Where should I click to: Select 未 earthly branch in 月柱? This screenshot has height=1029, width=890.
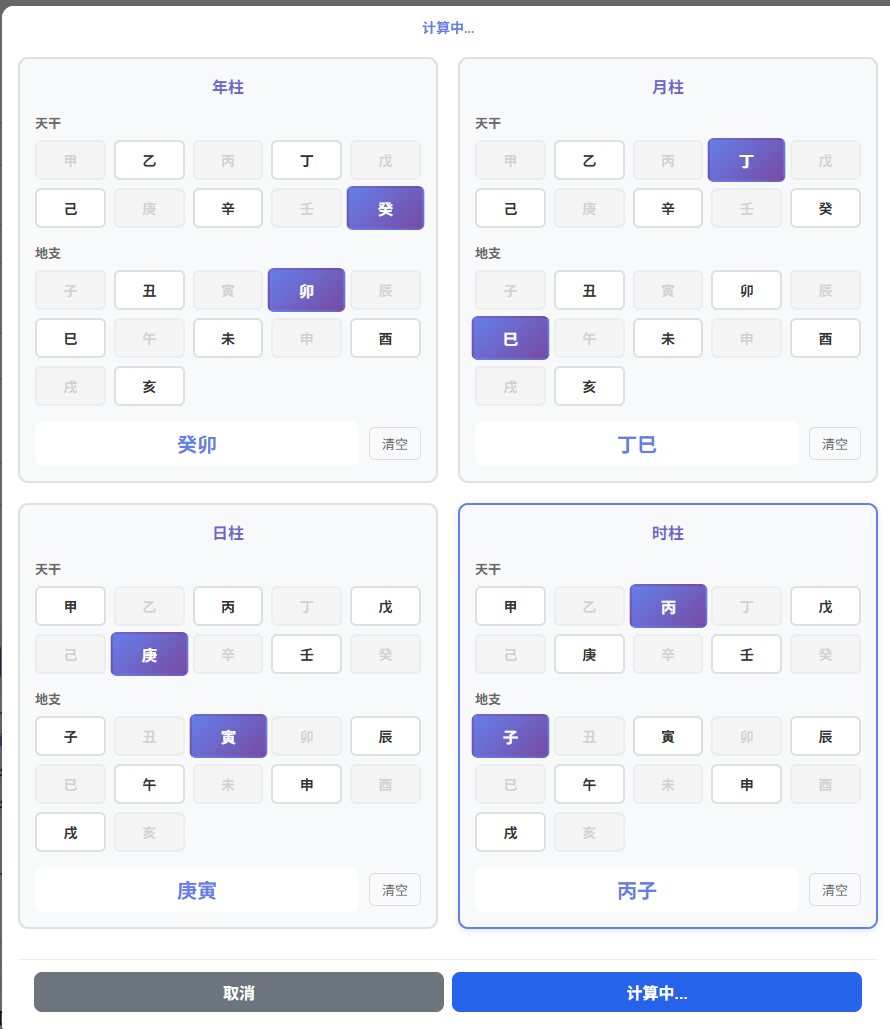click(668, 338)
